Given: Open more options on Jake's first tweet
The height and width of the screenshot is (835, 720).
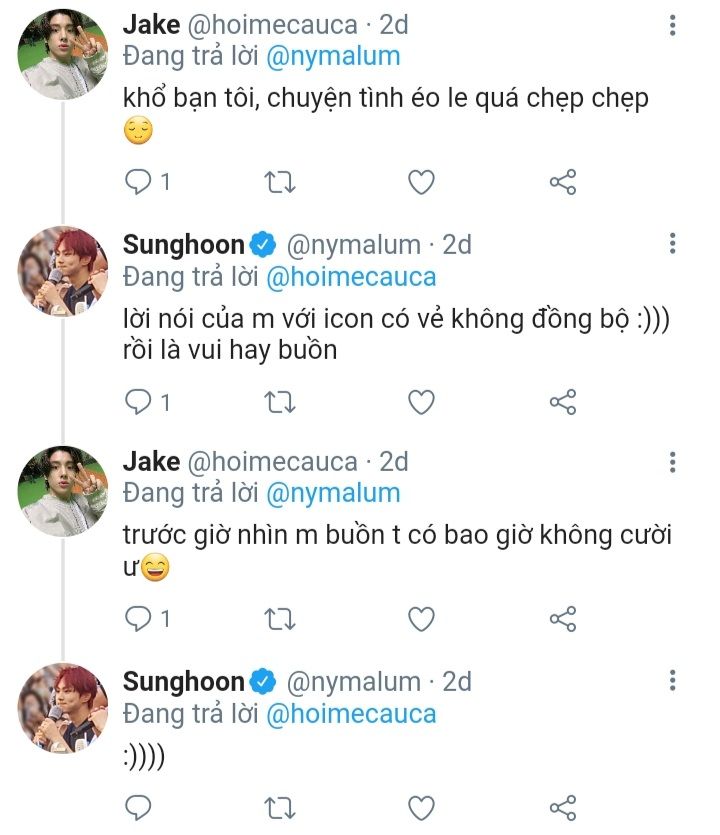Looking at the screenshot, I should [x=672, y=24].
